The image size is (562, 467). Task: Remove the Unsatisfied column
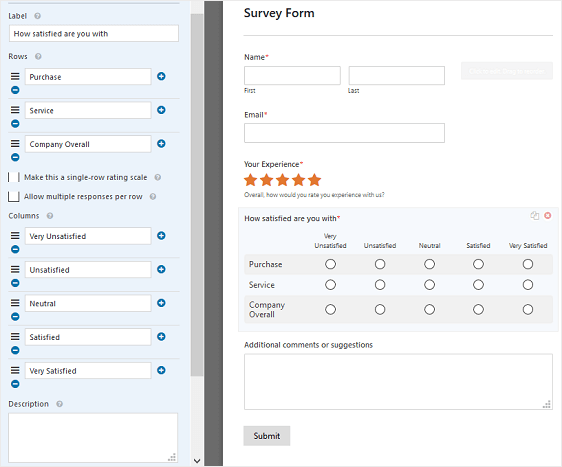coord(15,283)
